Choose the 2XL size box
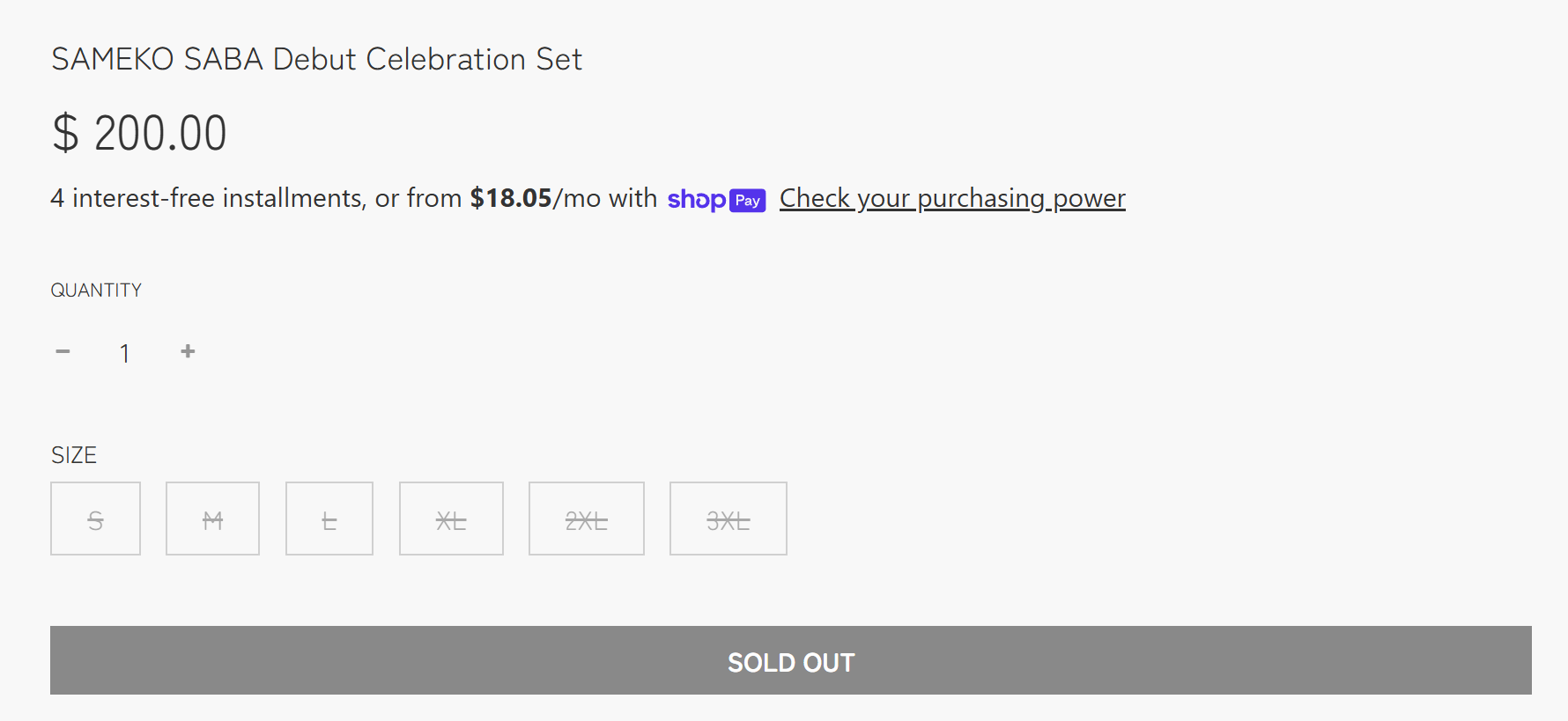The image size is (1568, 721). [x=587, y=519]
